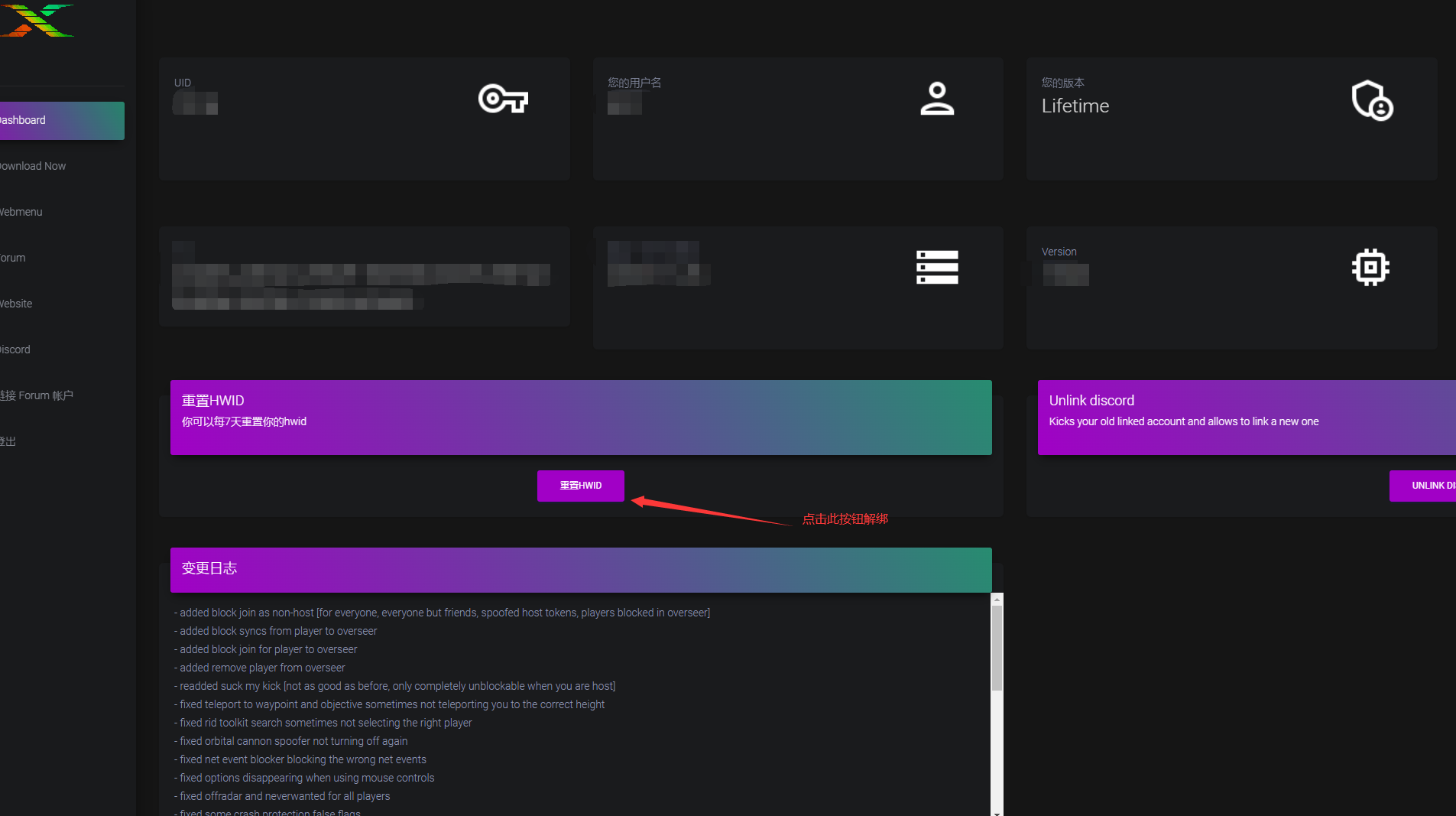Click the shield user icon beside Lifetime
This screenshot has width=1456, height=816.
click(x=1371, y=100)
